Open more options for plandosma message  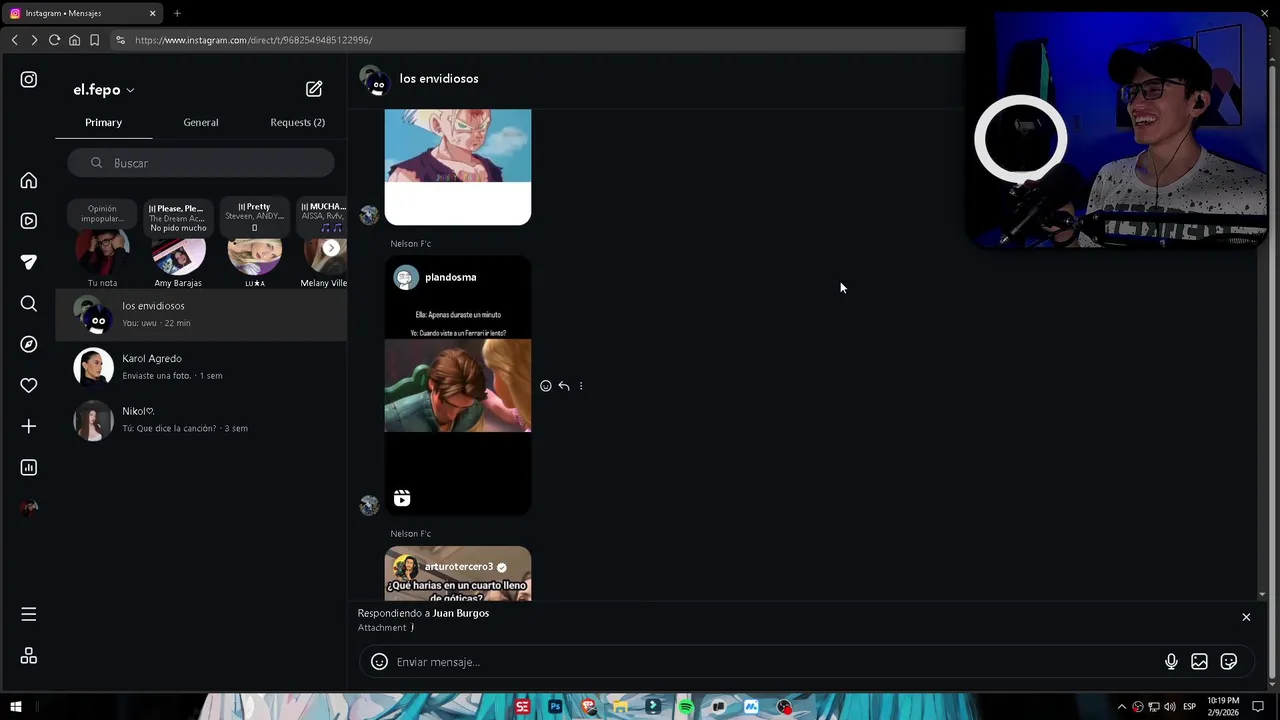tap(581, 386)
